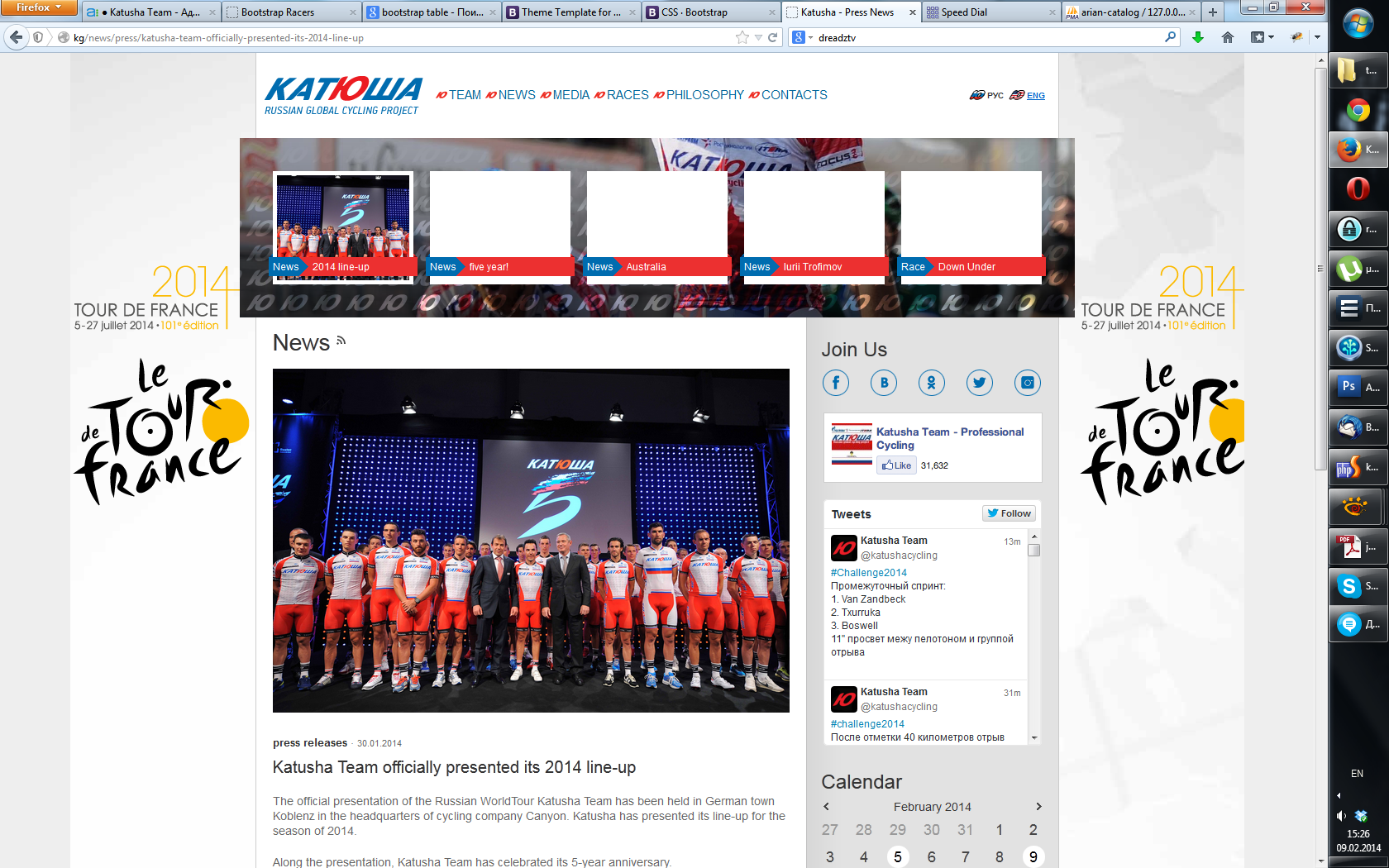Open Katusha's Facebook page icon
This screenshot has width=1389, height=868.
click(836, 383)
